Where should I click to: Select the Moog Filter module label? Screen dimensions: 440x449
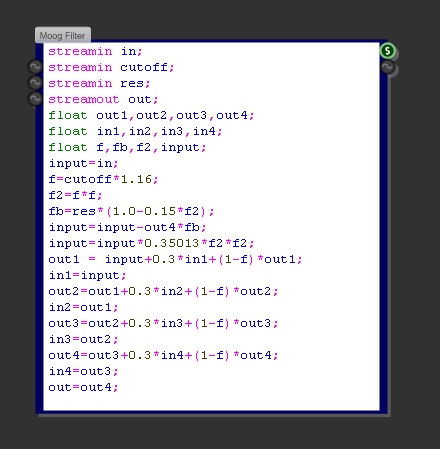63,35
